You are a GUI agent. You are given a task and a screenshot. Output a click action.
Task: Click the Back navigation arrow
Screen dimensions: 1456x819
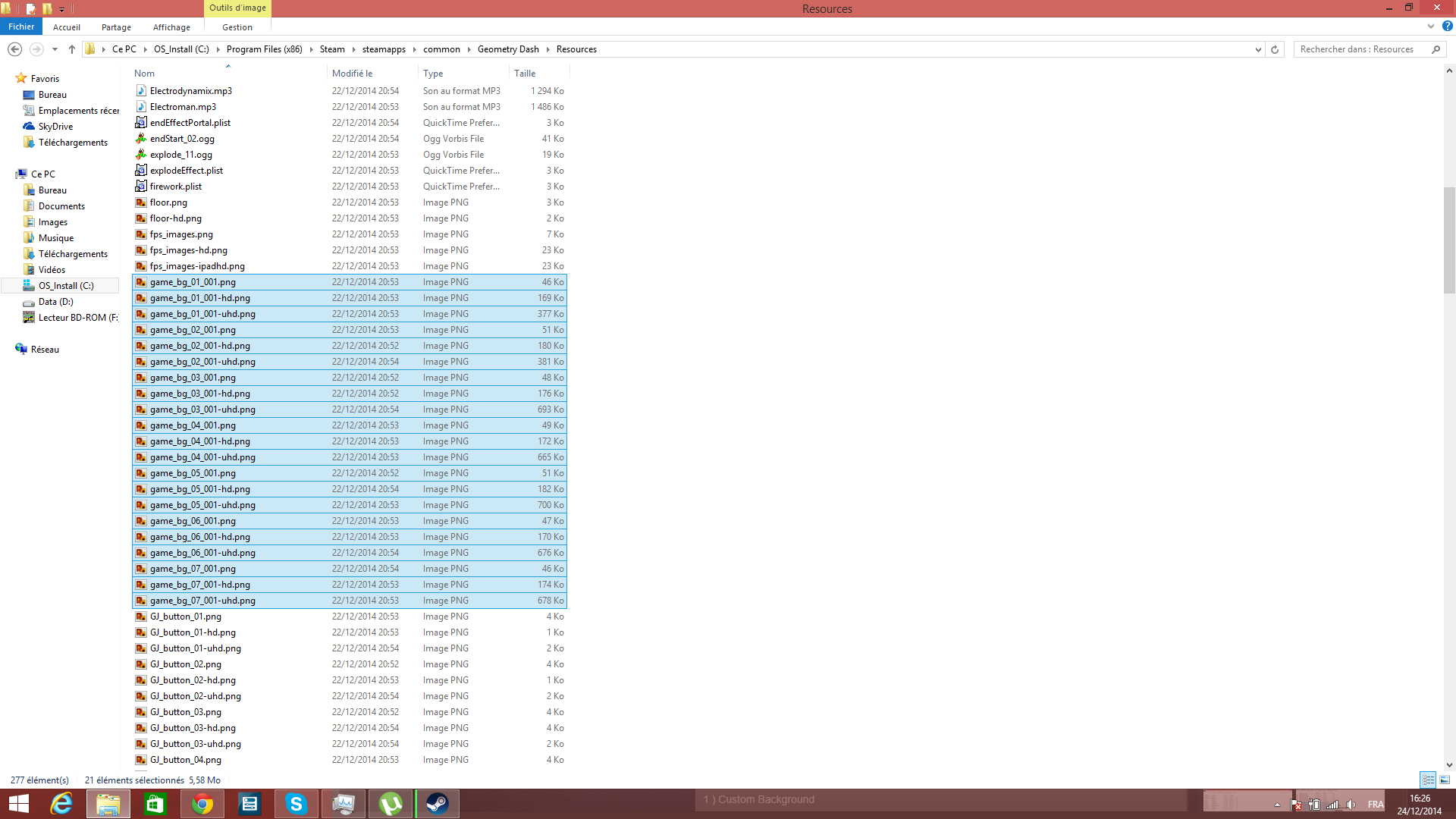point(14,49)
